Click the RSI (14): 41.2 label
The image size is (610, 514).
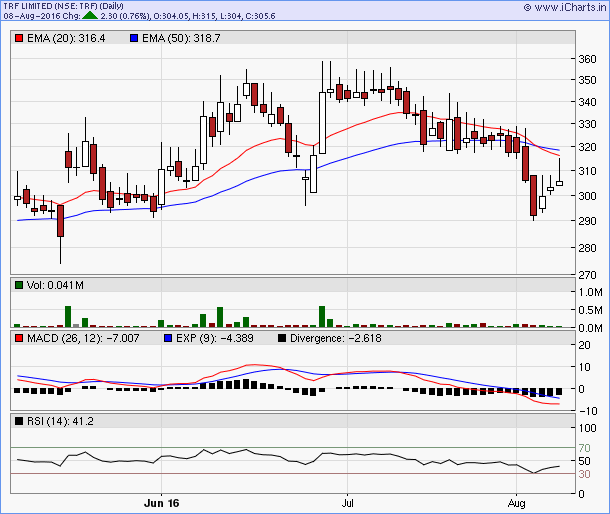[60, 421]
